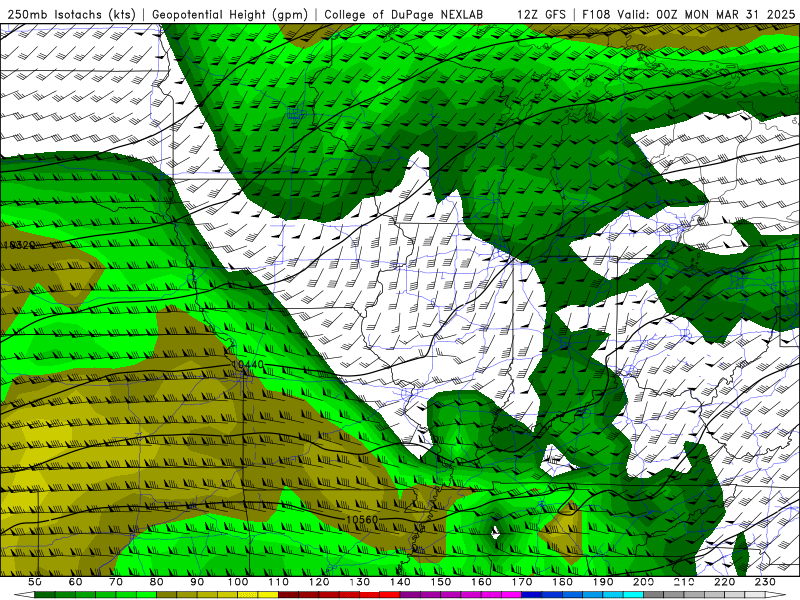Click the 140 knot scale label
800x600 pixels.
pos(400,582)
